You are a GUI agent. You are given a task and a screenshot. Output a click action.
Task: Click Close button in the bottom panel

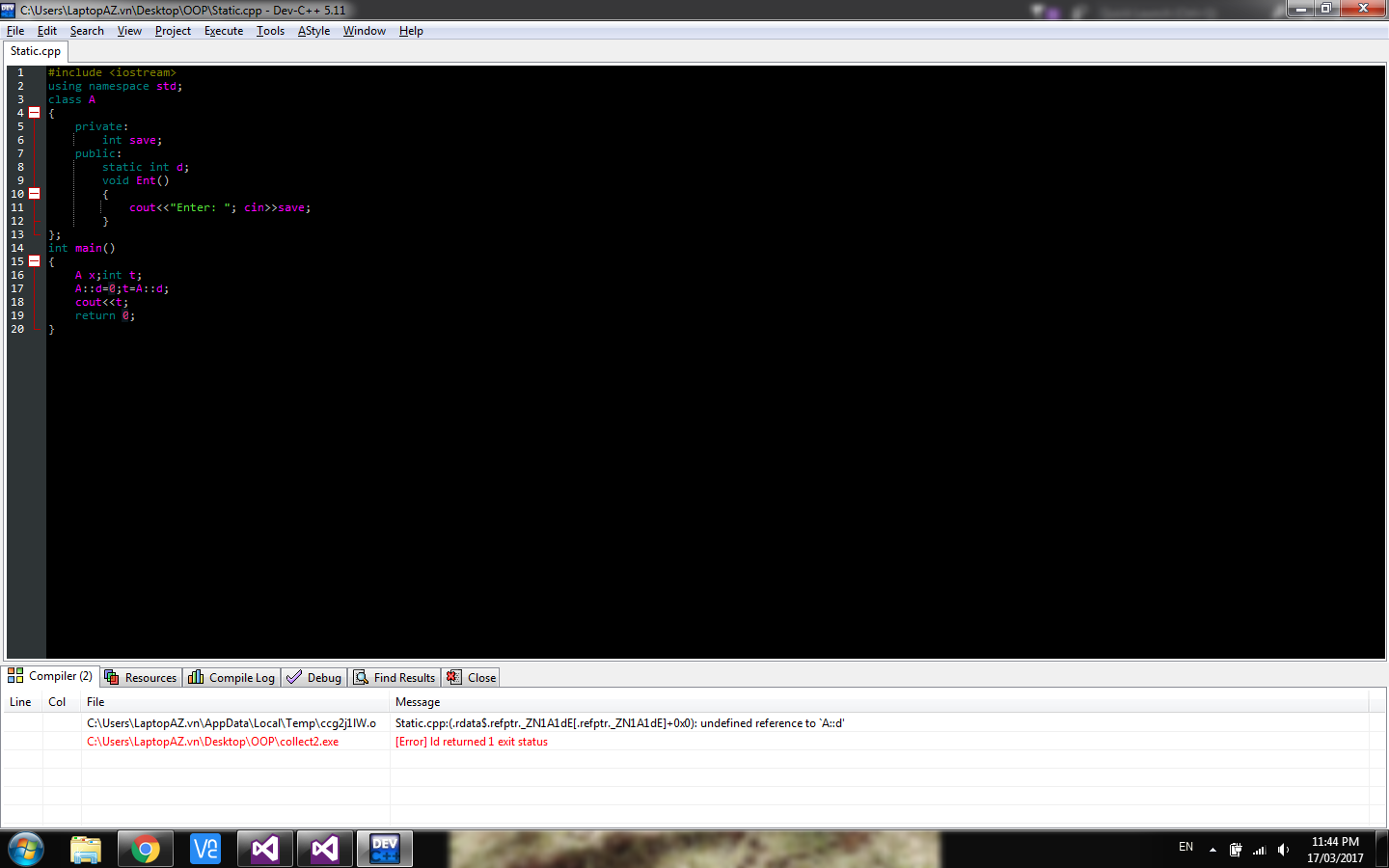tap(472, 678)
